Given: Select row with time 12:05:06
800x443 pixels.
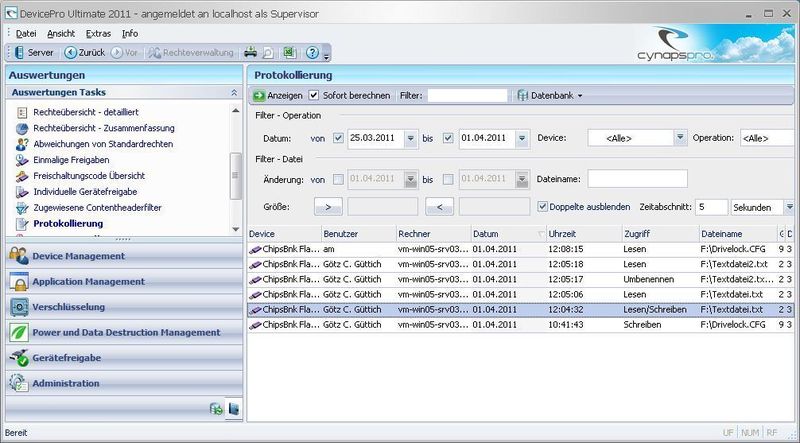Looking at the screenshot, I should 520,294.
